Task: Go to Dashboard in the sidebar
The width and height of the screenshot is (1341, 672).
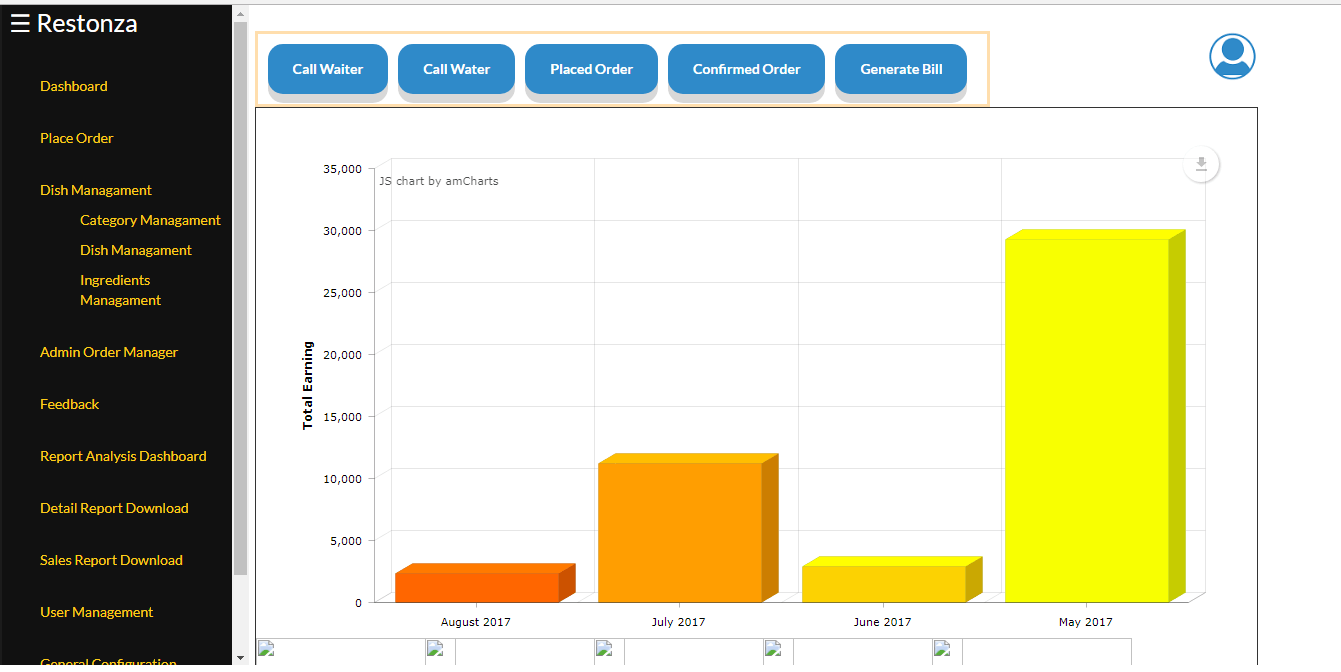Action: pyautogui.click(x=74, y=86)
